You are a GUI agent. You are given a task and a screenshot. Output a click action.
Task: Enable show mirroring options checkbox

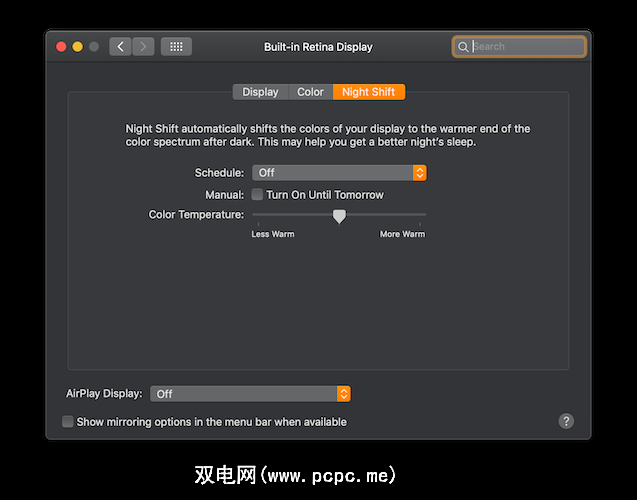[x=68, y=422]
